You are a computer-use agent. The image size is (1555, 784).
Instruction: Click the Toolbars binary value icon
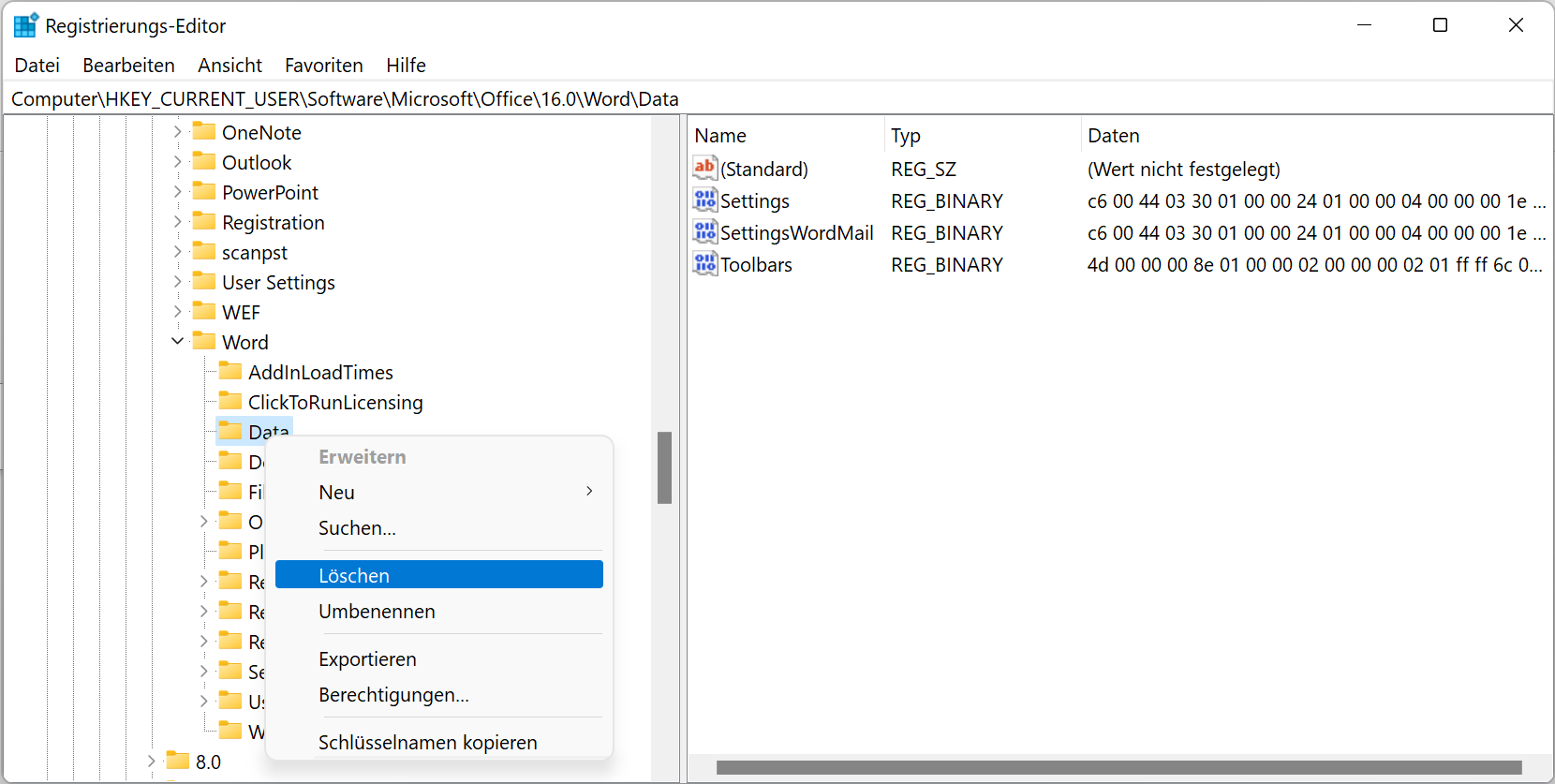[x=705, y=263]
